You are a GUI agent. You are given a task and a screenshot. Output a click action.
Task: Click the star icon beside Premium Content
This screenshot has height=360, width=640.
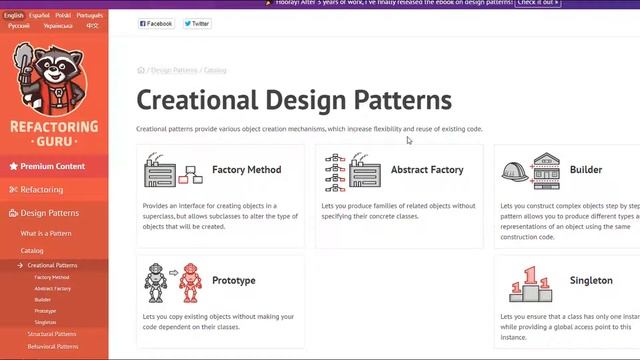coord(13,166)
